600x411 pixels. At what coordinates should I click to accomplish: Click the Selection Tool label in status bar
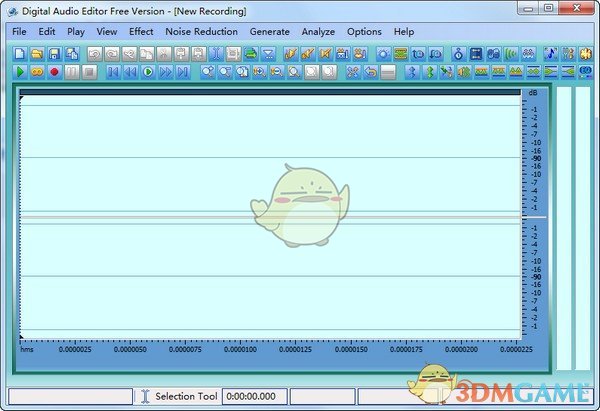click(186, 396)
